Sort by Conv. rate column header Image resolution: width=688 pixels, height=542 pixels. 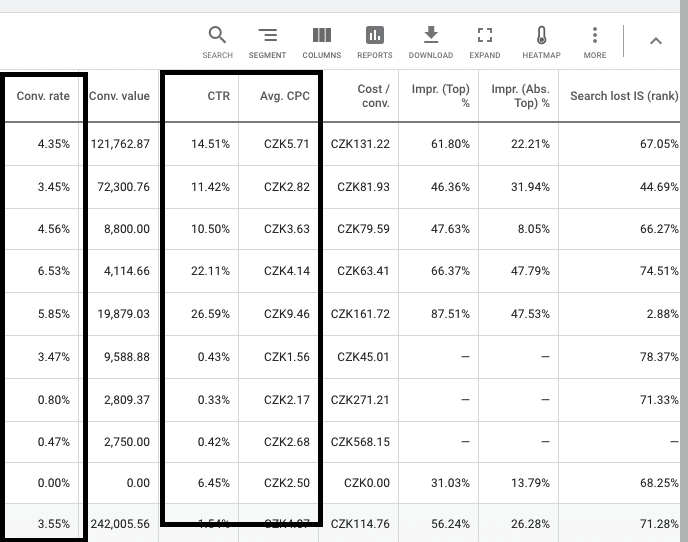tap(43, 96)
